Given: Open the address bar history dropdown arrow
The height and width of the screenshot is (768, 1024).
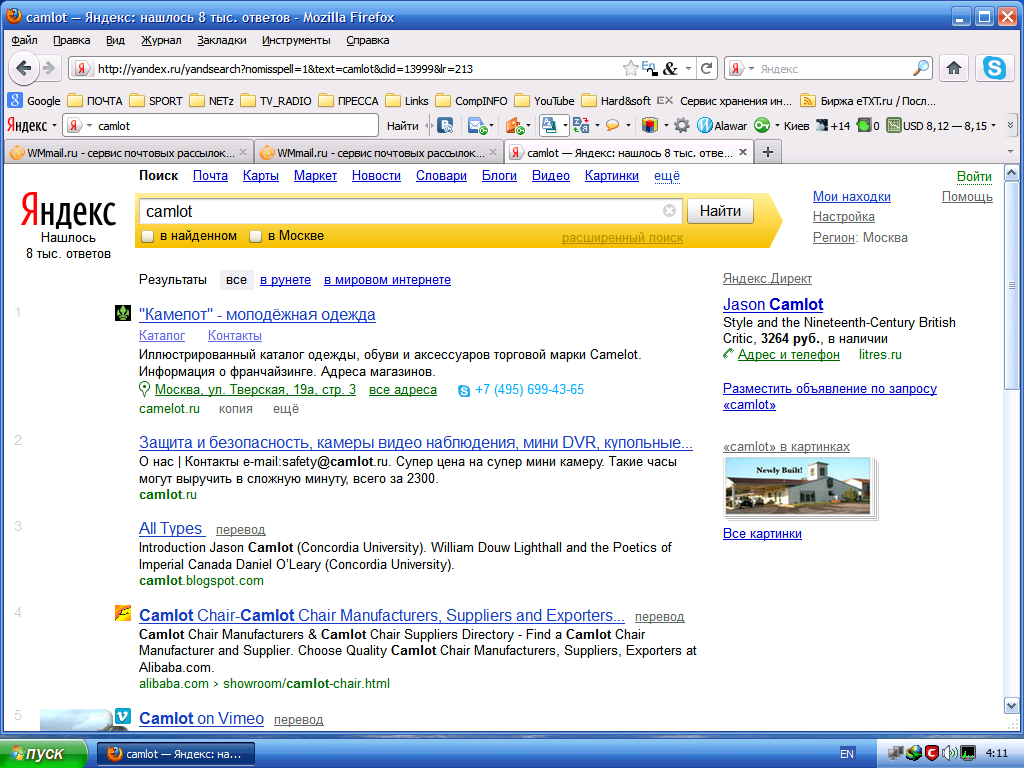Looking at the screenshot, I should 688,68.
